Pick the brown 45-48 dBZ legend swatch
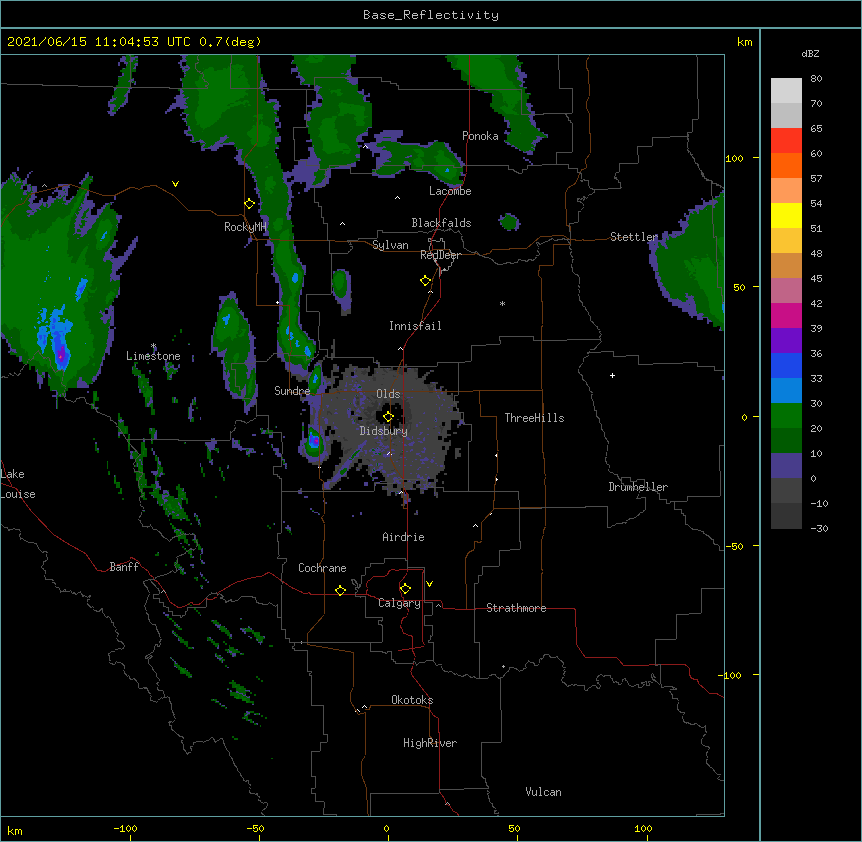This screenshot has width=862, height=842. tap(786, 265)
